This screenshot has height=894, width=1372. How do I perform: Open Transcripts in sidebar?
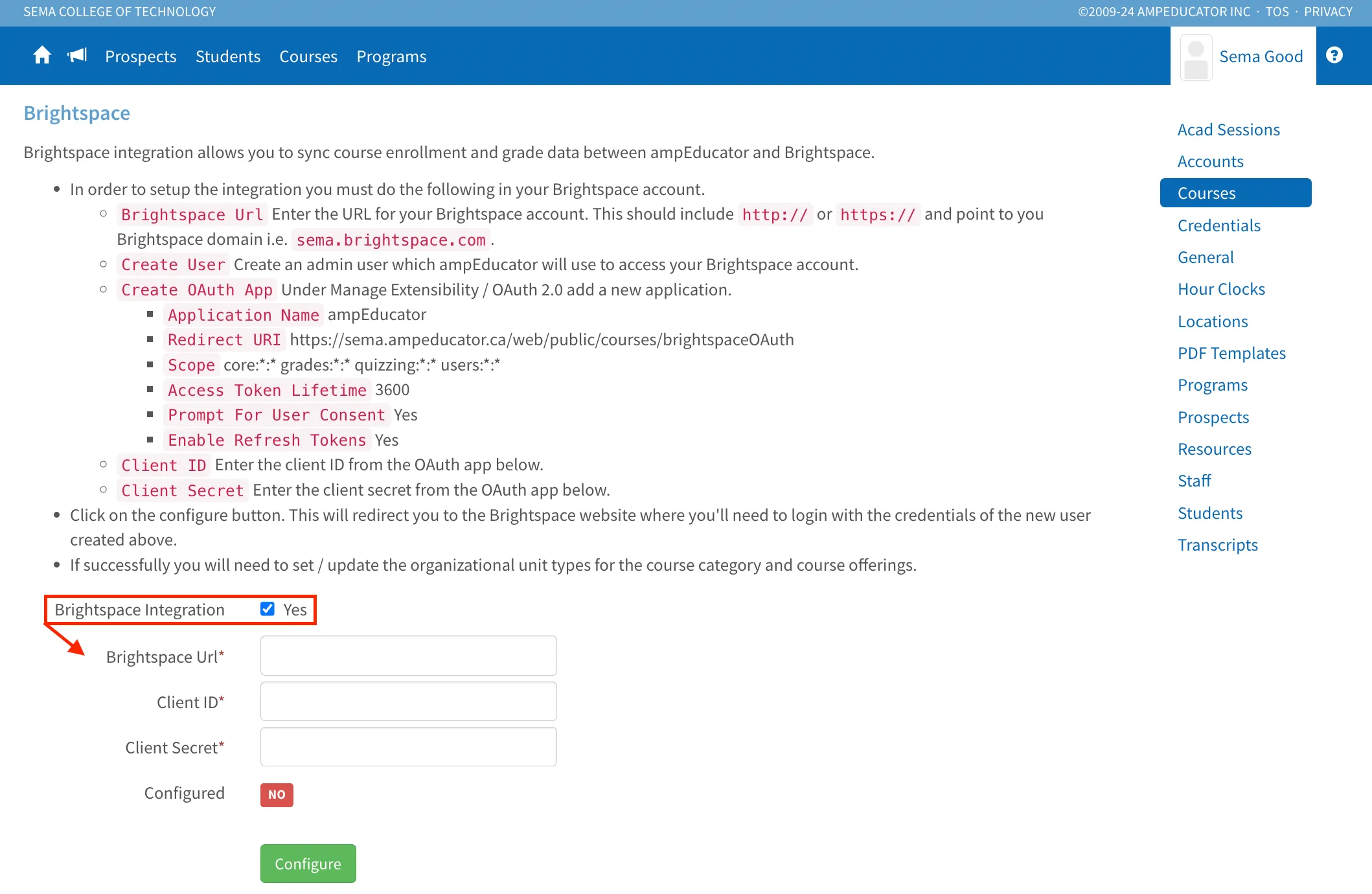[1217, 545]
